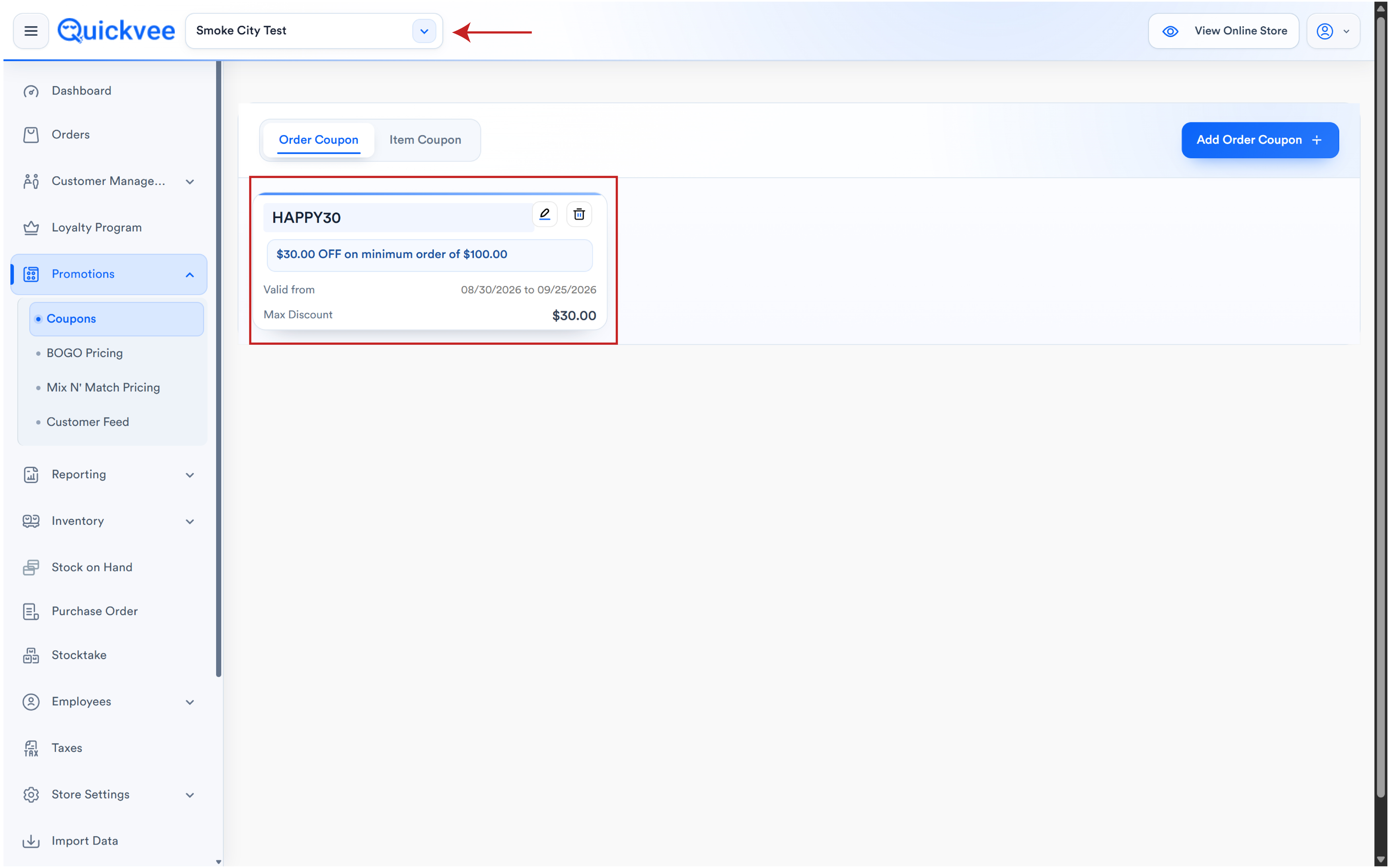Expand the Employees submenu chevron
1391x868 pixels.
pos(190,703)
